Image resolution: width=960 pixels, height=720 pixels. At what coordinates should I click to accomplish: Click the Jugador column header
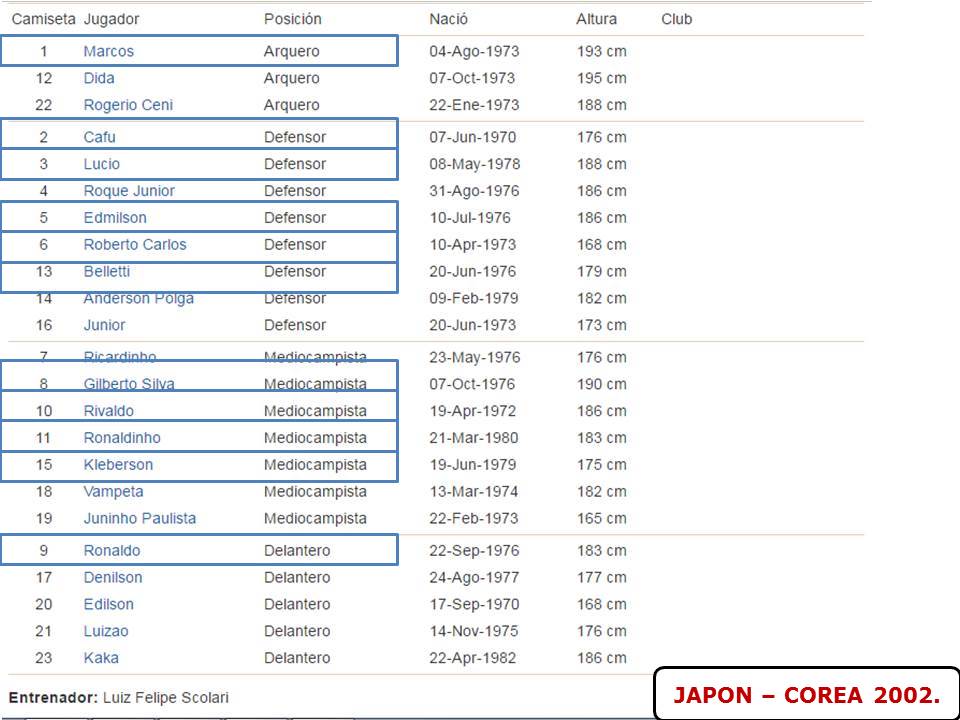111,19
